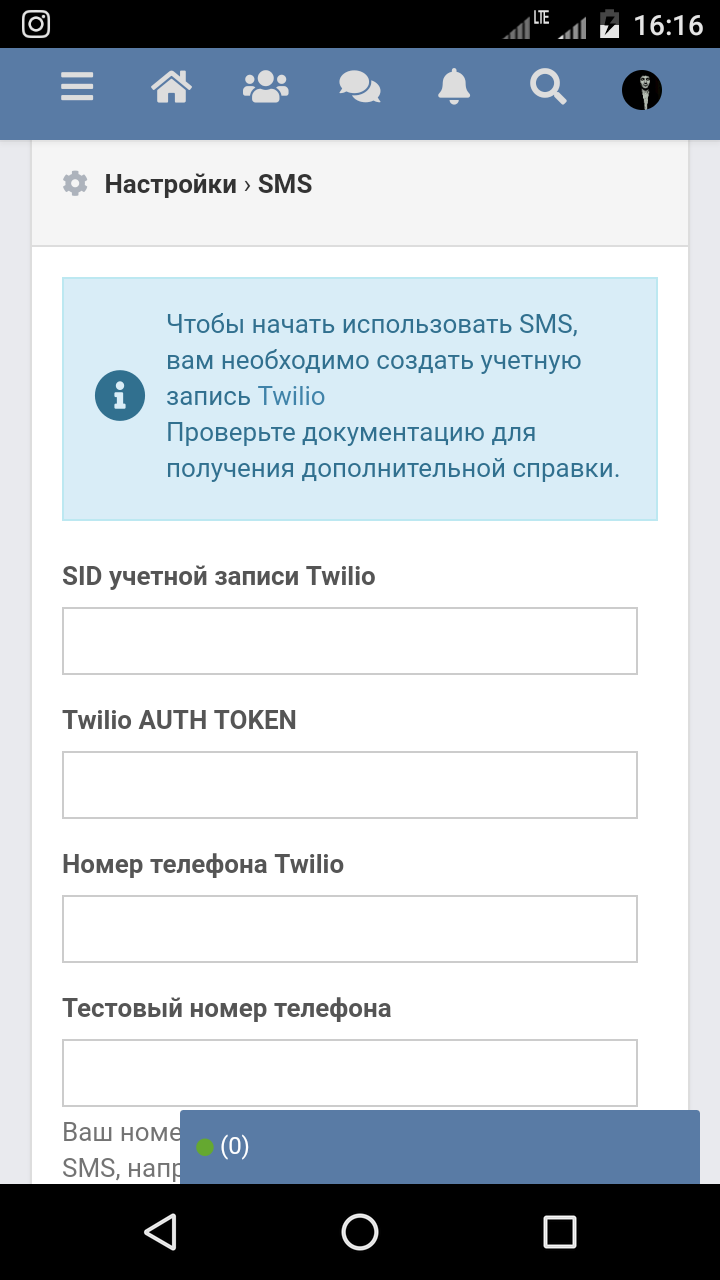
Task: Focus the SID учетной записи Twilio field
Action: (350, 641)
